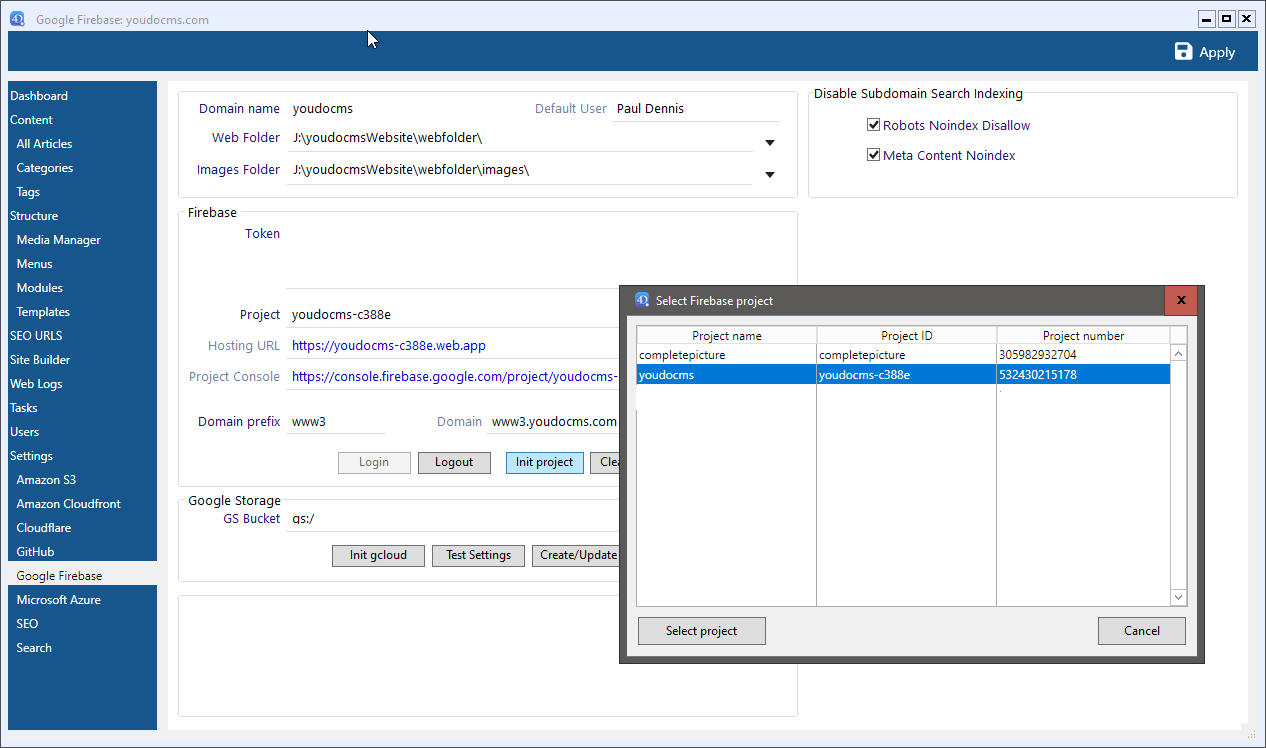Open Tasks in the sidebar
Screen dimensions: 1266x748
tap(24, 408)
